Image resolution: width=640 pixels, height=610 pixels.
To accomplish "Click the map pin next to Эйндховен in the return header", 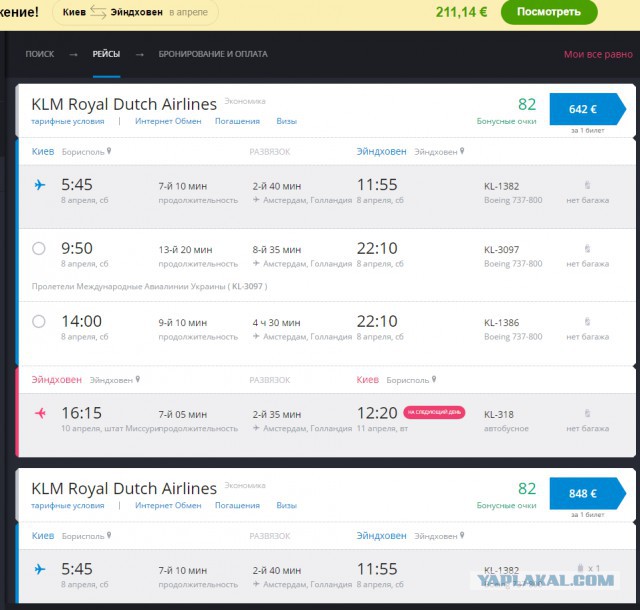I will (x=138, y=379).
